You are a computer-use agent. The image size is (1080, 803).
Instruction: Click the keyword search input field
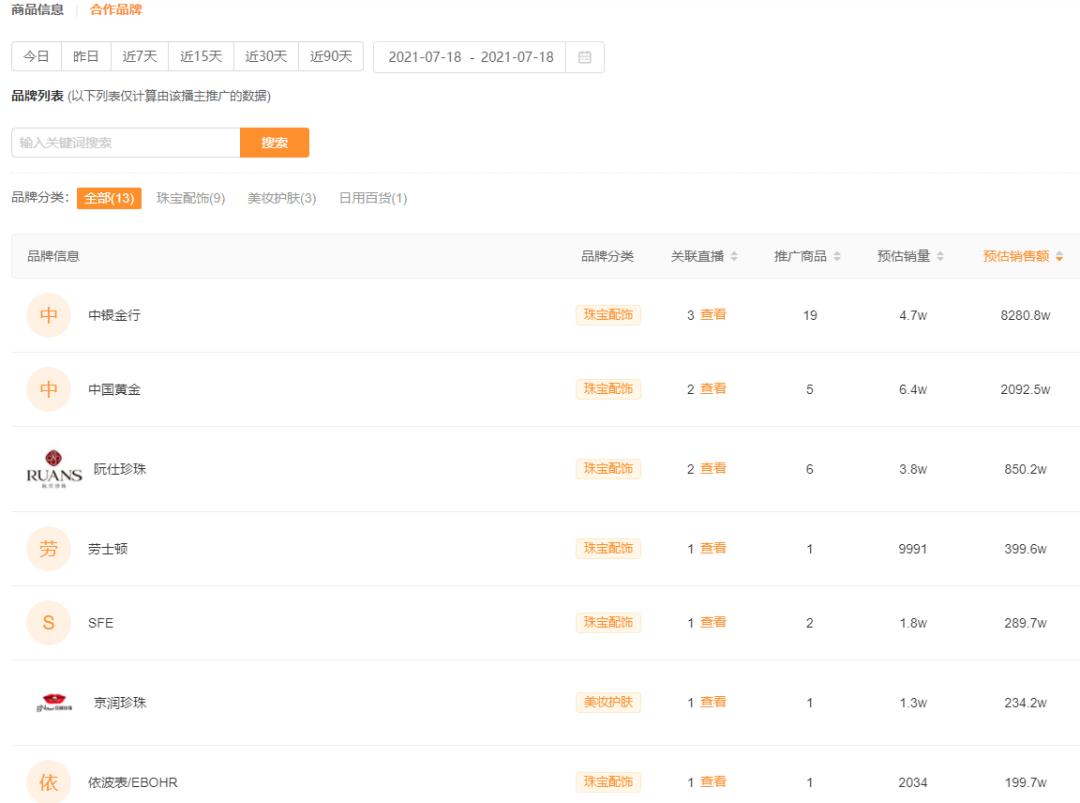[x=120, y=142]
